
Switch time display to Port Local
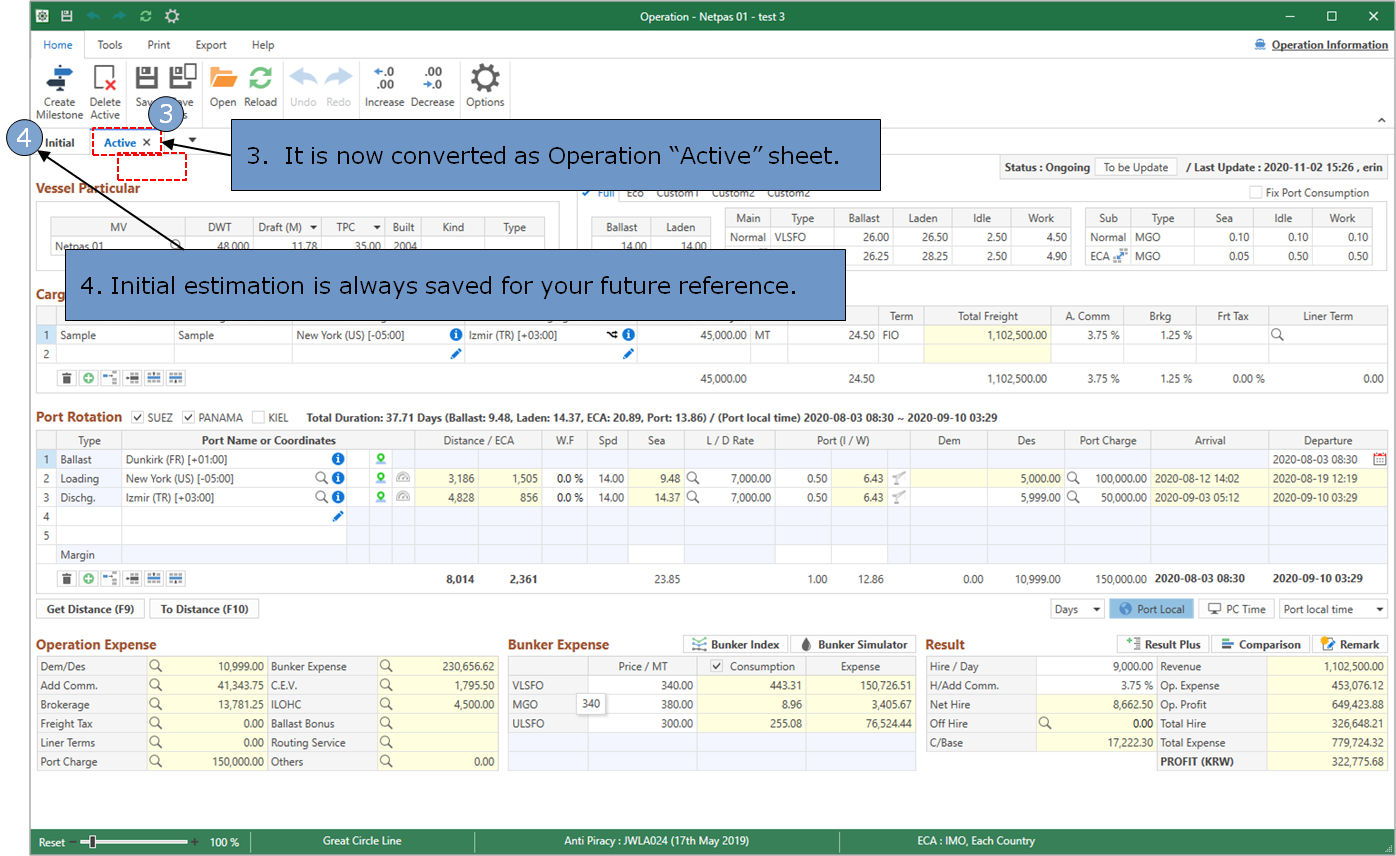click(1151, 609)
